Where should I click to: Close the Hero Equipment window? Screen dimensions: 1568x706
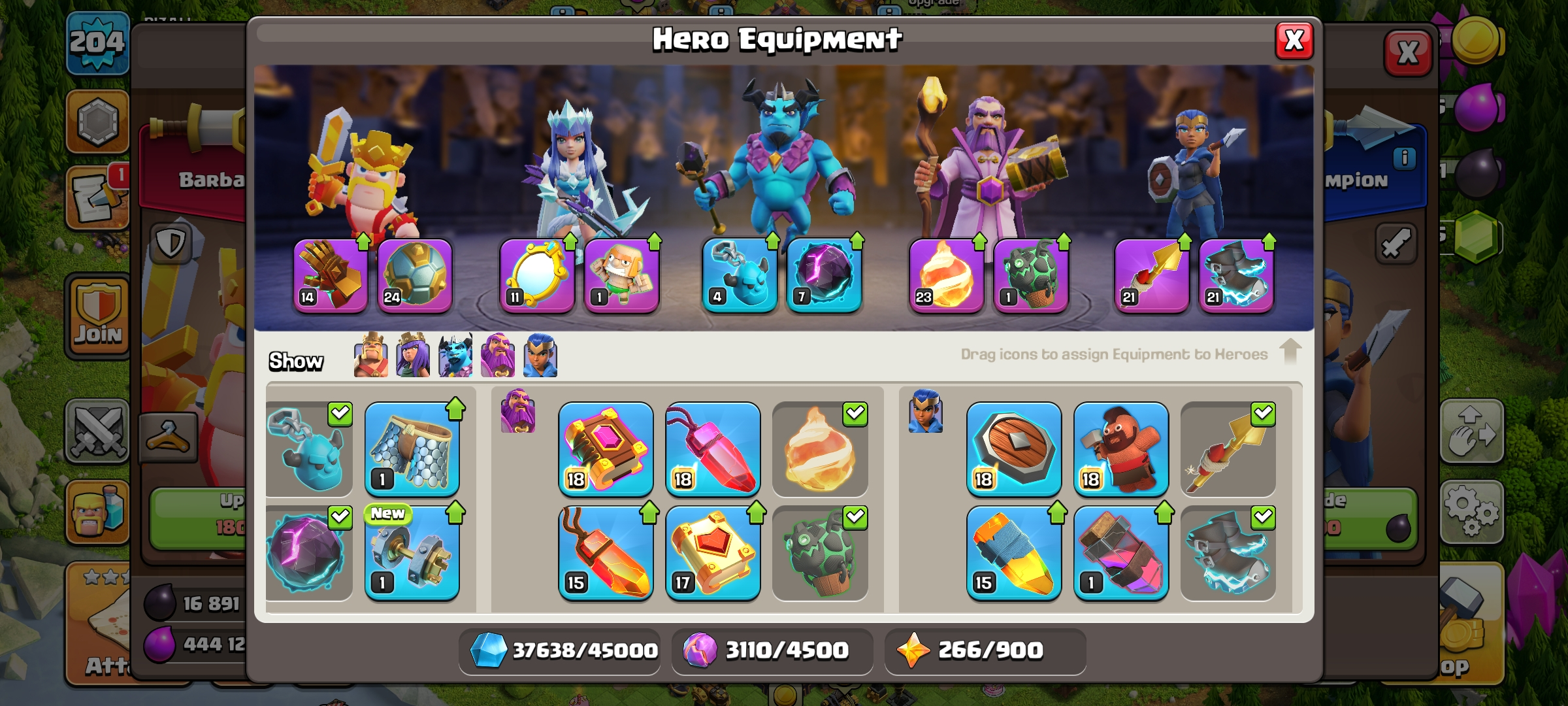1294,41
